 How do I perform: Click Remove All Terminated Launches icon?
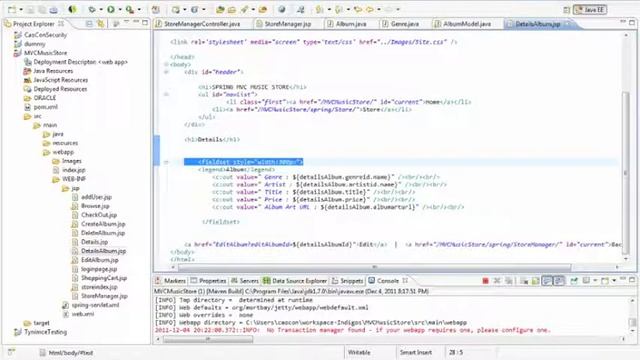tap(509, 281)
